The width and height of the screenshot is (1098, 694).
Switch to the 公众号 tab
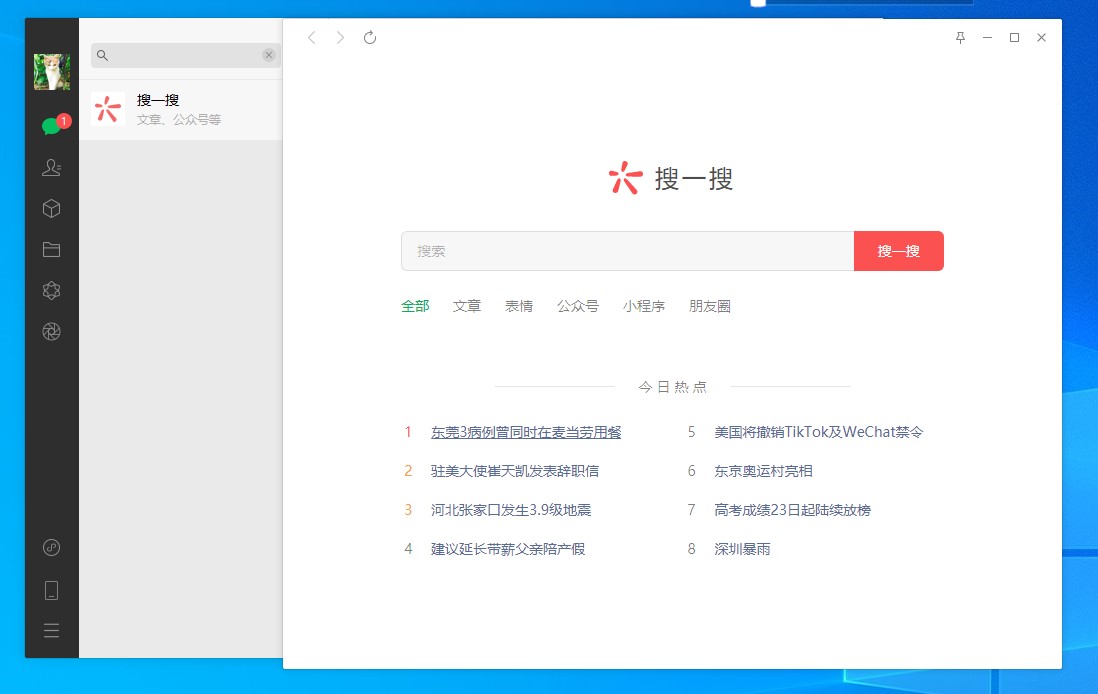click(578, 306)
